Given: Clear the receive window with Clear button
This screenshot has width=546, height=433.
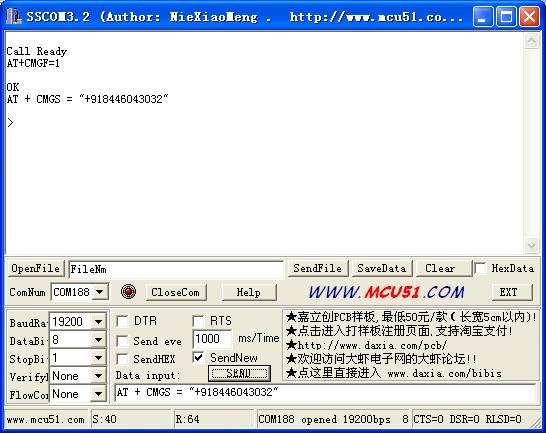Looking at the screenshot, I should coord(440,268).
